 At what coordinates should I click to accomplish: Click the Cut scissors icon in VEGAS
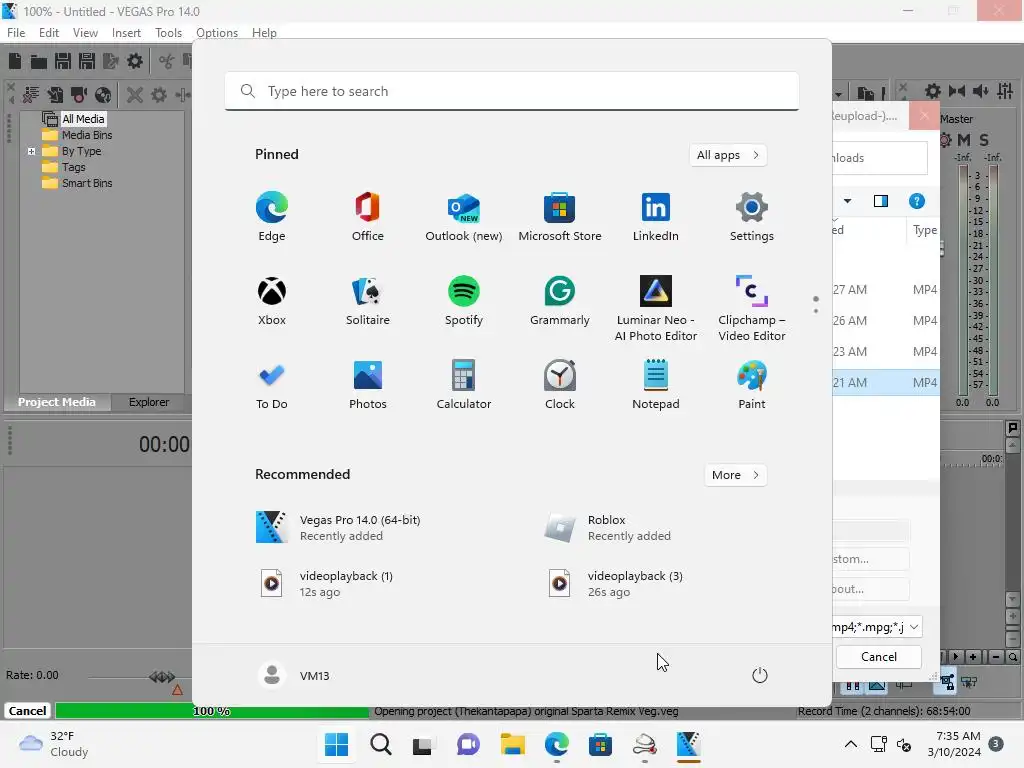pos(167,61)
